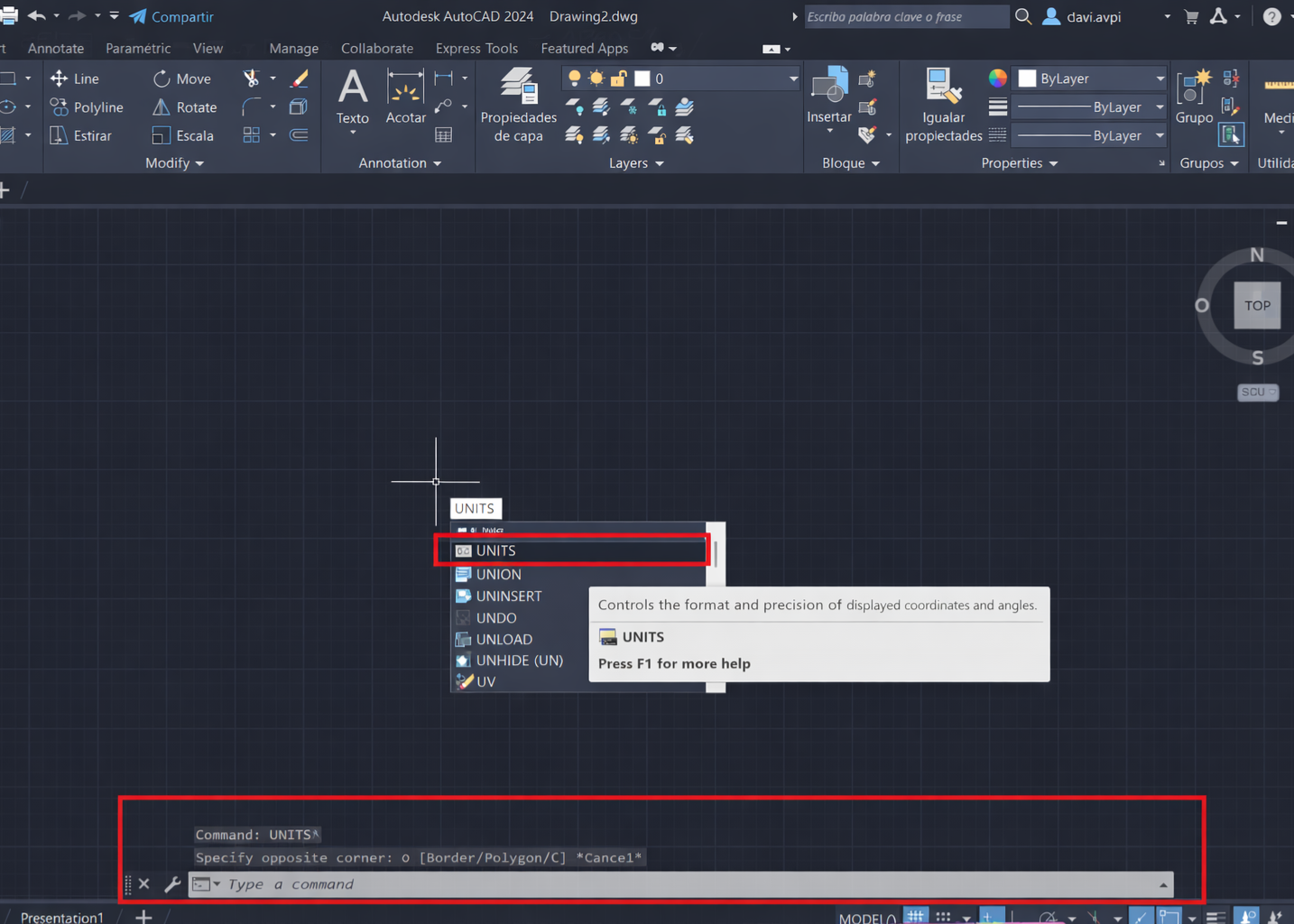1294x924 pixels.
Task: Select the Acotar dimension tool
Action: click(x=405, y=99)
